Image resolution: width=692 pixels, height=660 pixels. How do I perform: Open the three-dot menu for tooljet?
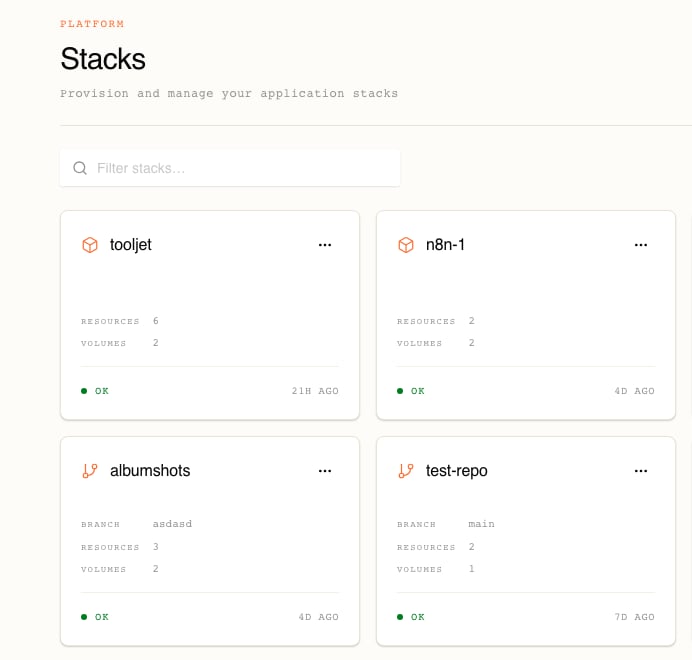tap(325, 245)
